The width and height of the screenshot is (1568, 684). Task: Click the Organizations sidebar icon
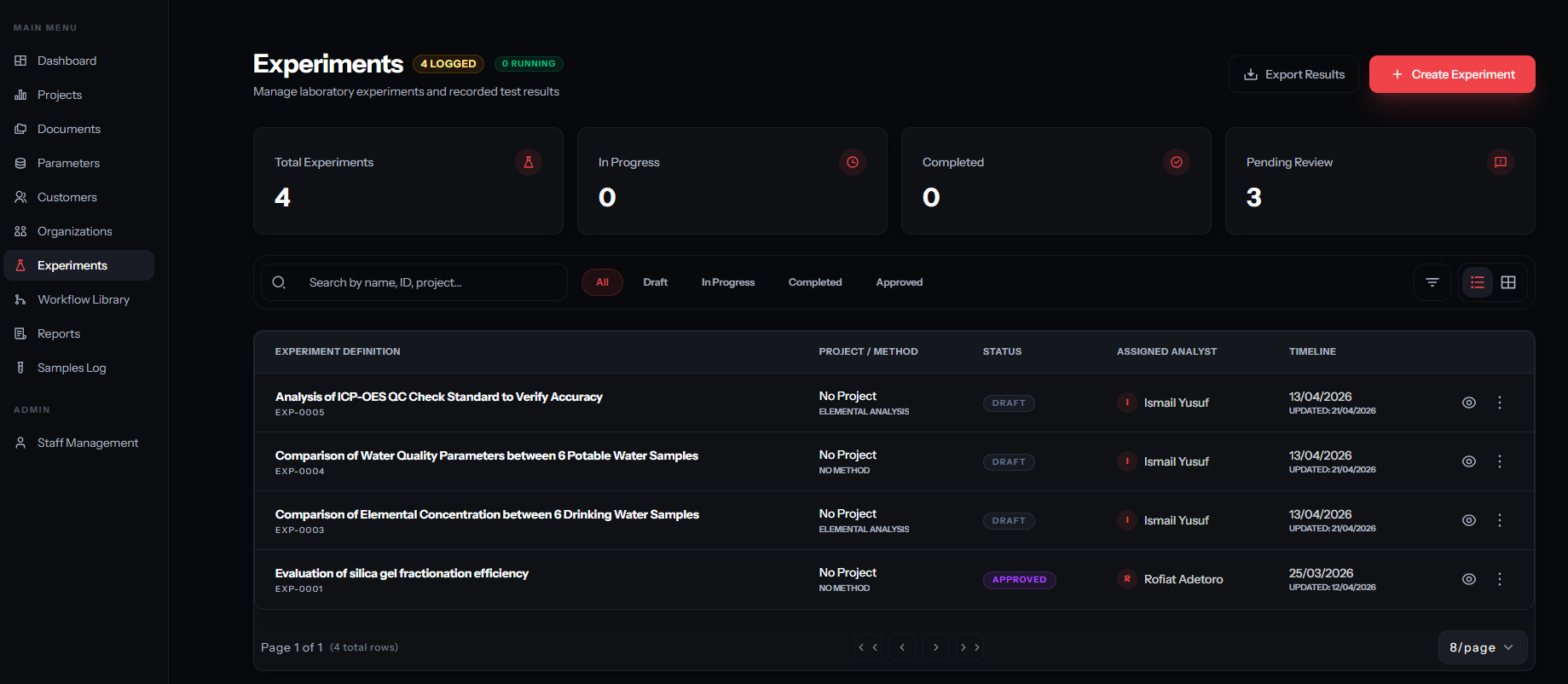point(20,231)
